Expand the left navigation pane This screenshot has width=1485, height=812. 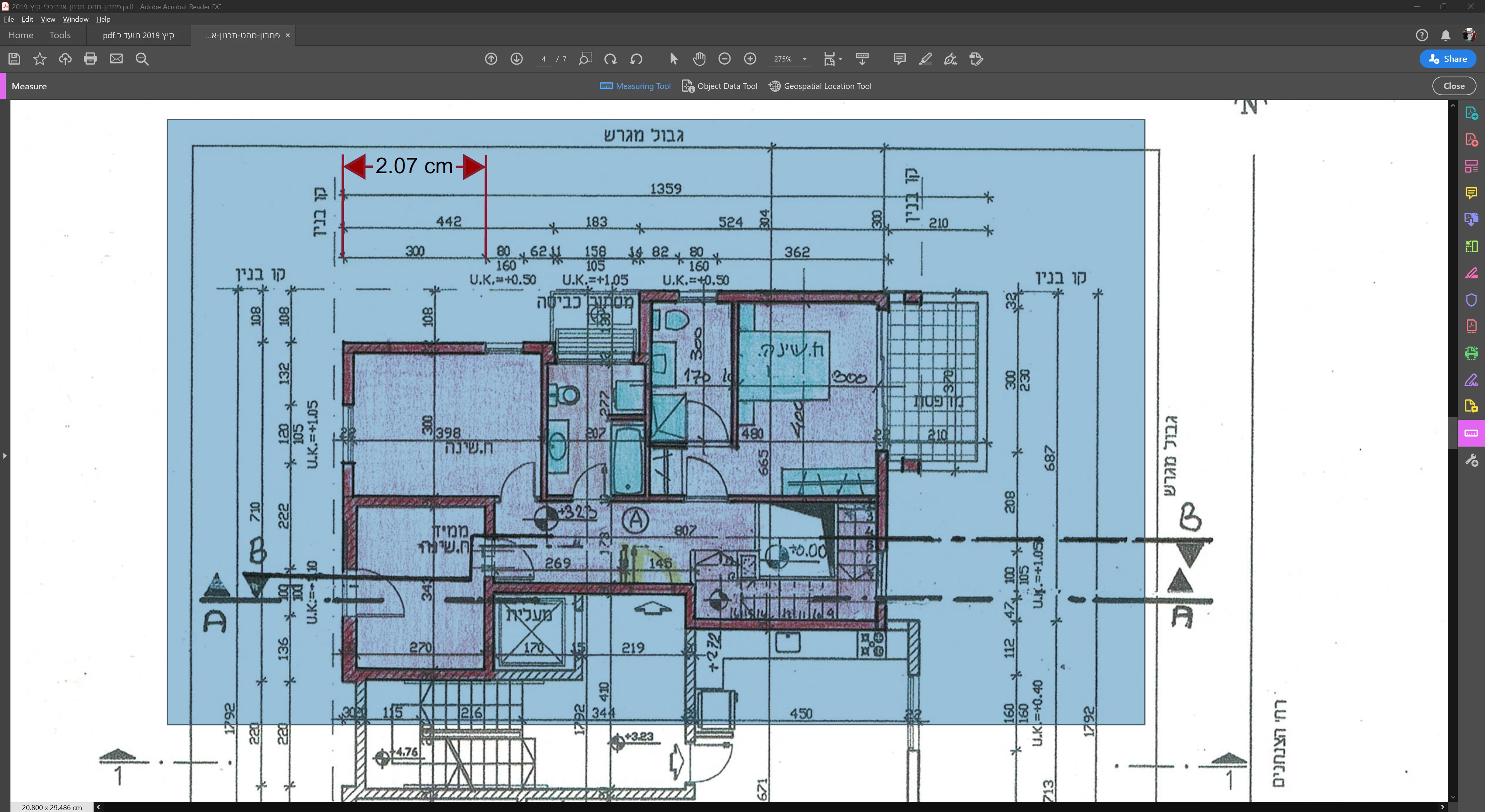click(5, 456)
